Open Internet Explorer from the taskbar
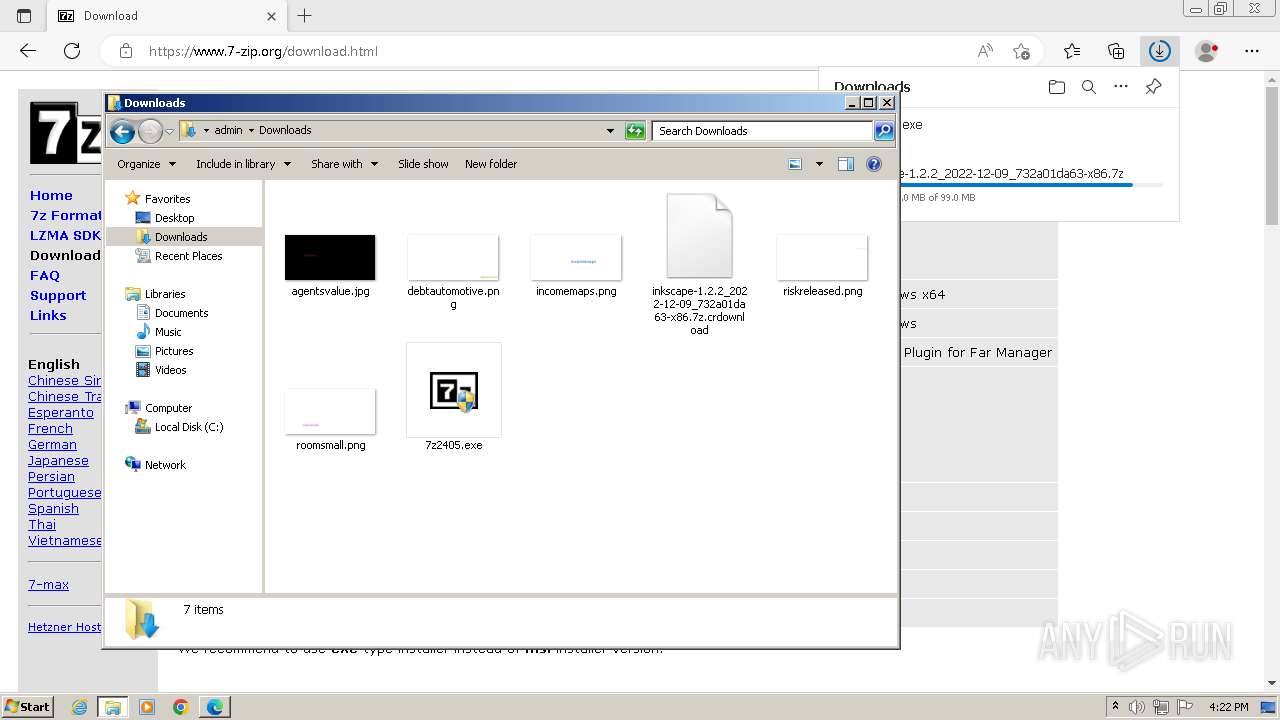Viewport: 1280px width, 720px height. [x=79, y=707]
